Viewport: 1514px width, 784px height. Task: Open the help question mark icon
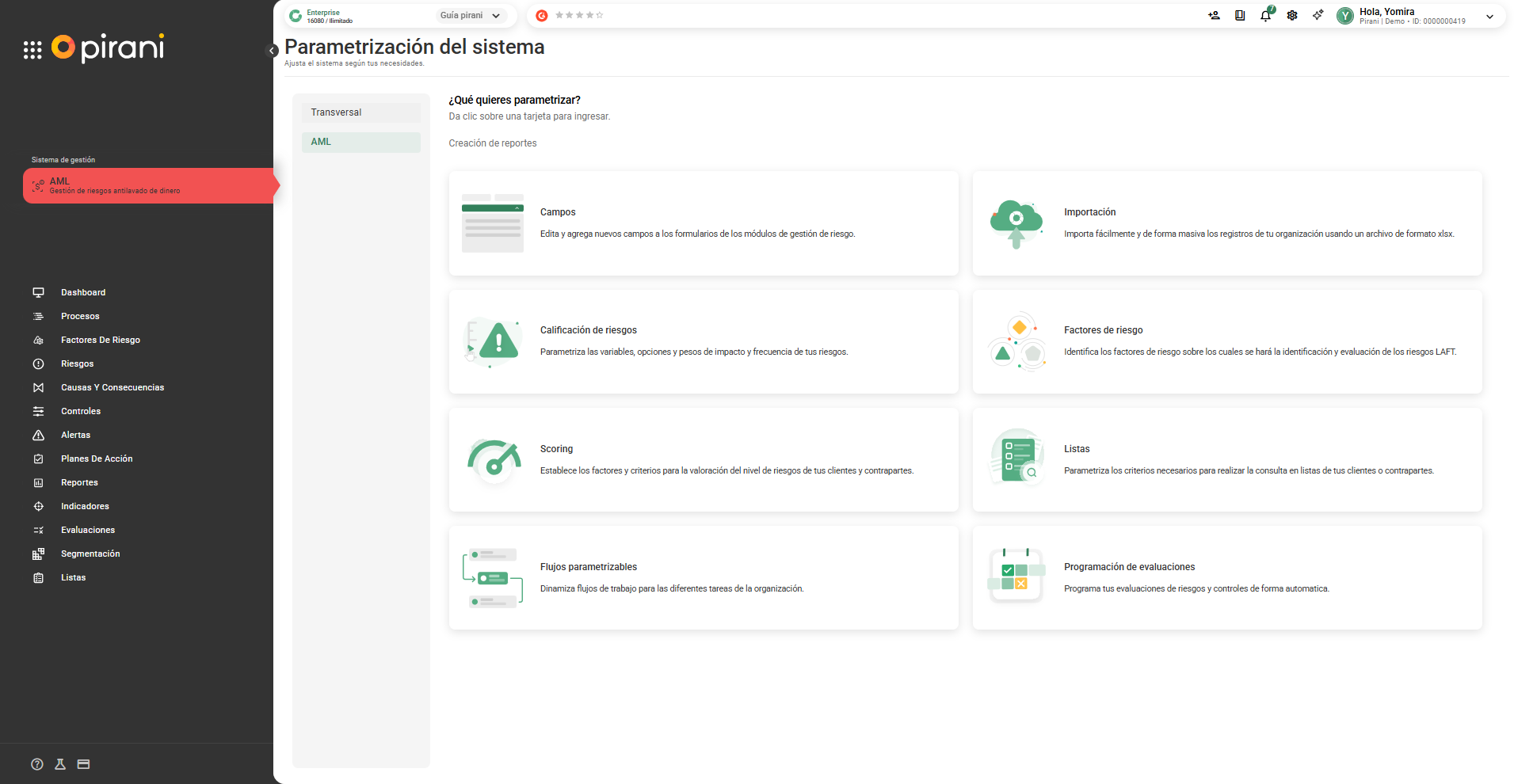pos(37,764)
